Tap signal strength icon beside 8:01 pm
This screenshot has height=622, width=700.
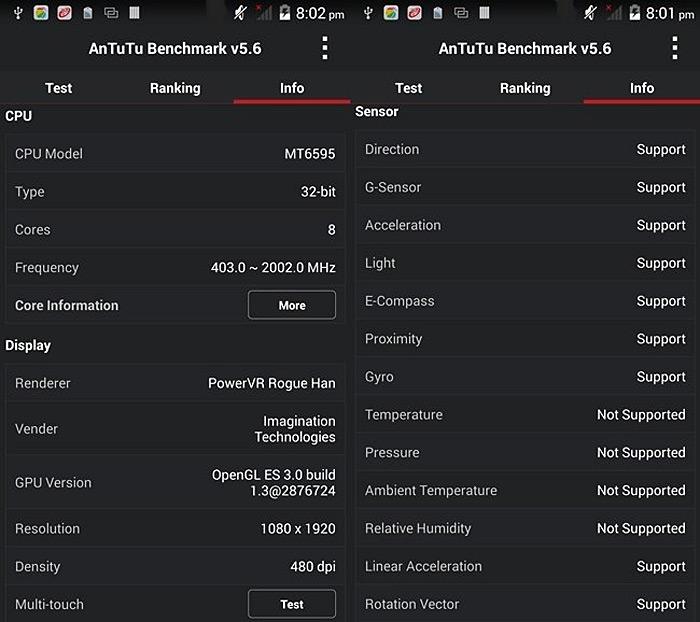click(x=613, y=13)
